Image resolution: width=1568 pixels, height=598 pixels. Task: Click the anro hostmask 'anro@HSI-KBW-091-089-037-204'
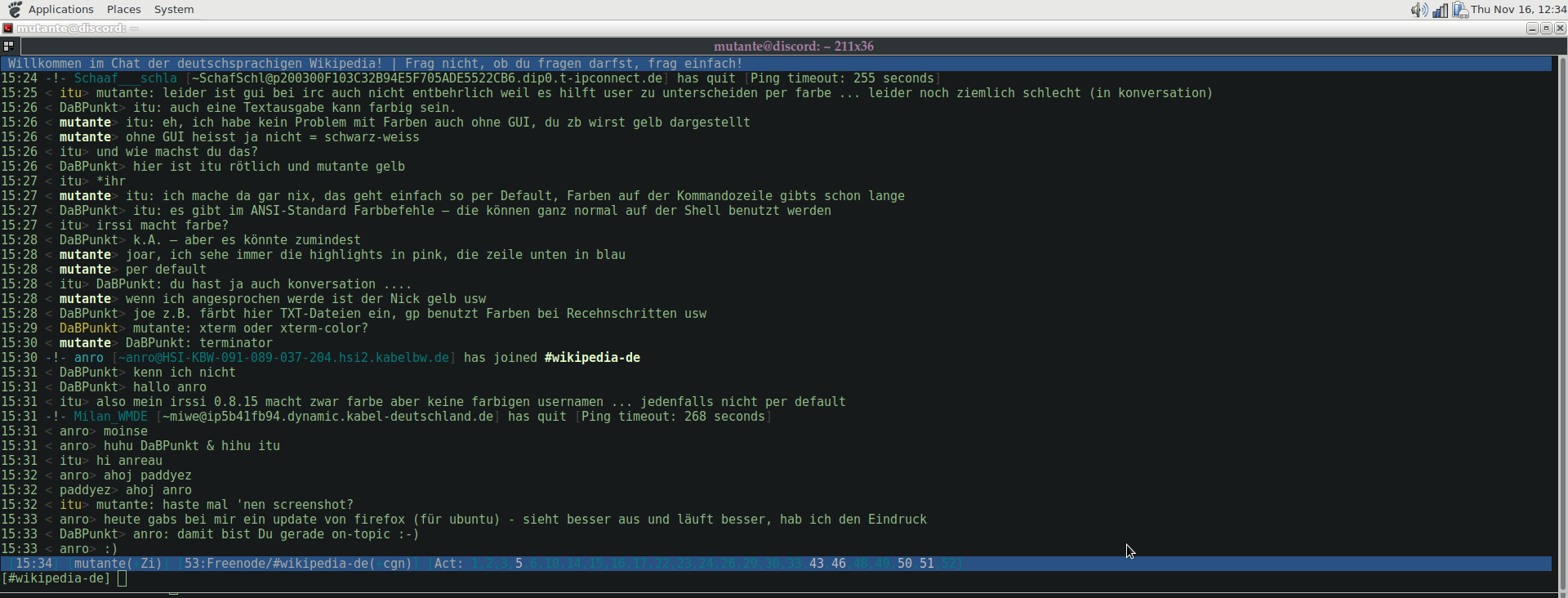pyautogui.click(x=284, y=358)
